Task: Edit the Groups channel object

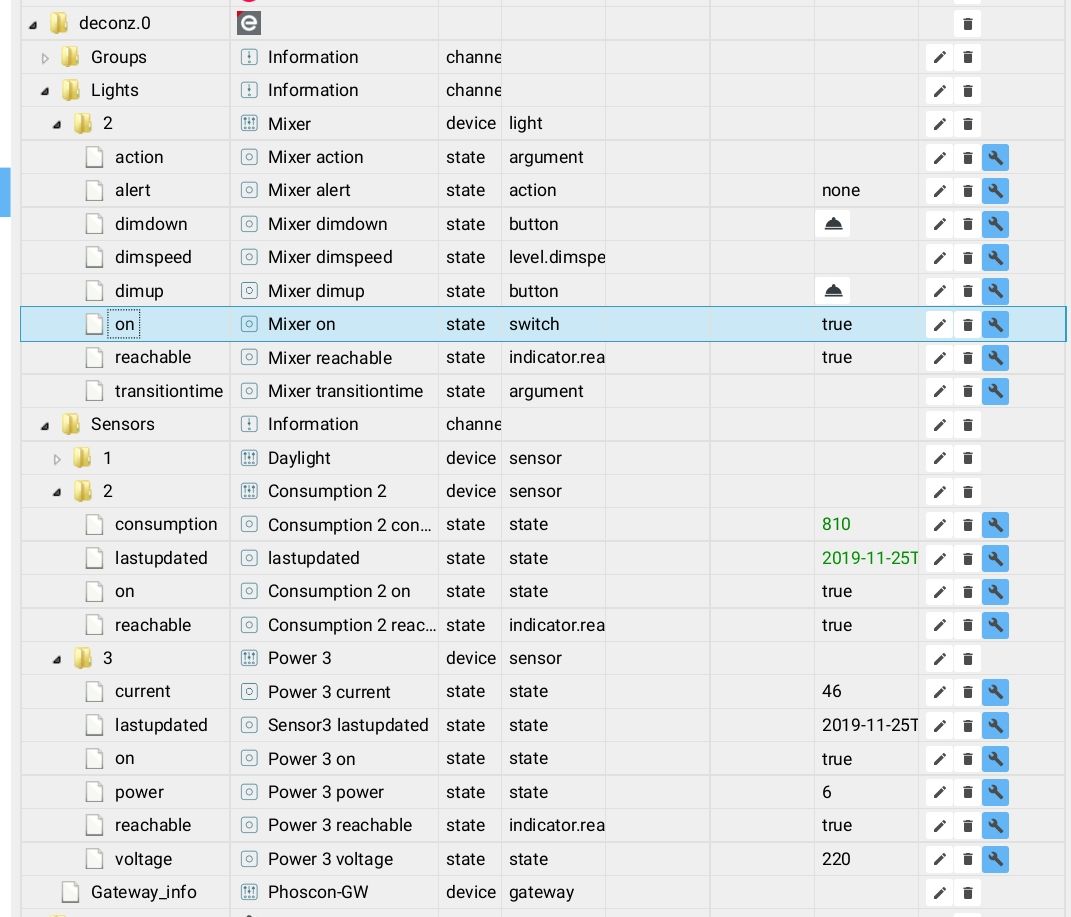Action: coord(940,57)
